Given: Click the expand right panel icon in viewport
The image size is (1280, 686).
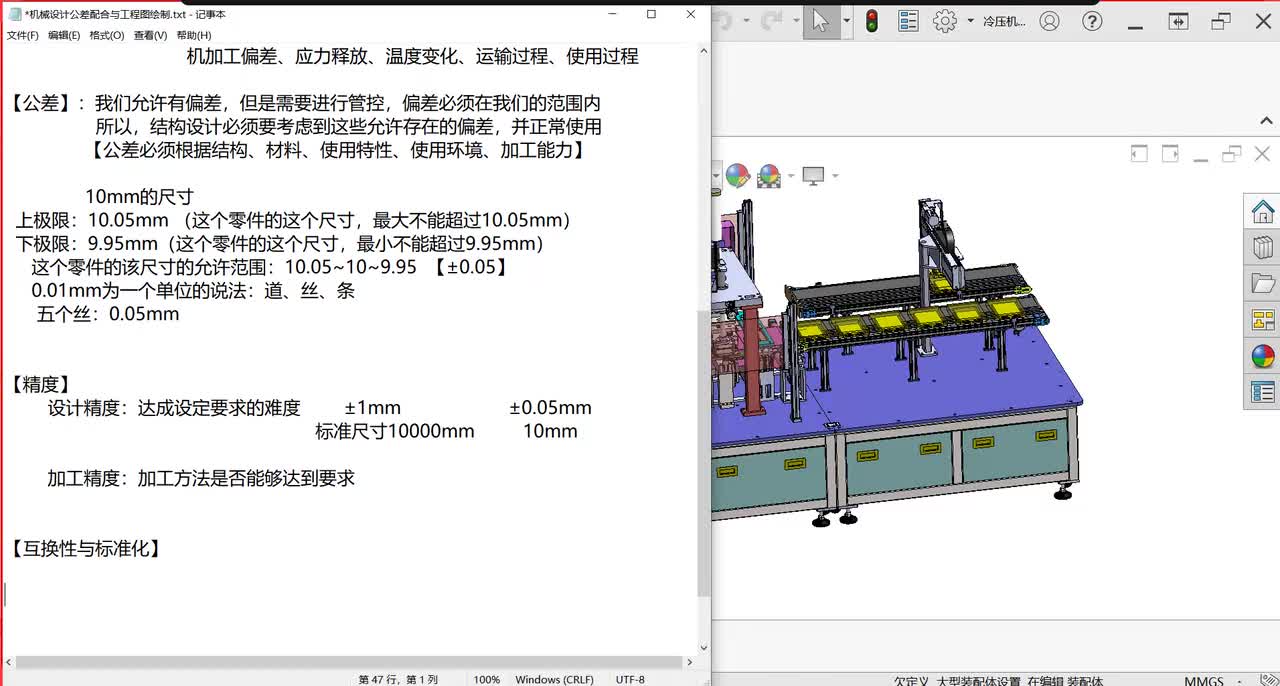Looking at the screenshot, I should point(1170,153).
